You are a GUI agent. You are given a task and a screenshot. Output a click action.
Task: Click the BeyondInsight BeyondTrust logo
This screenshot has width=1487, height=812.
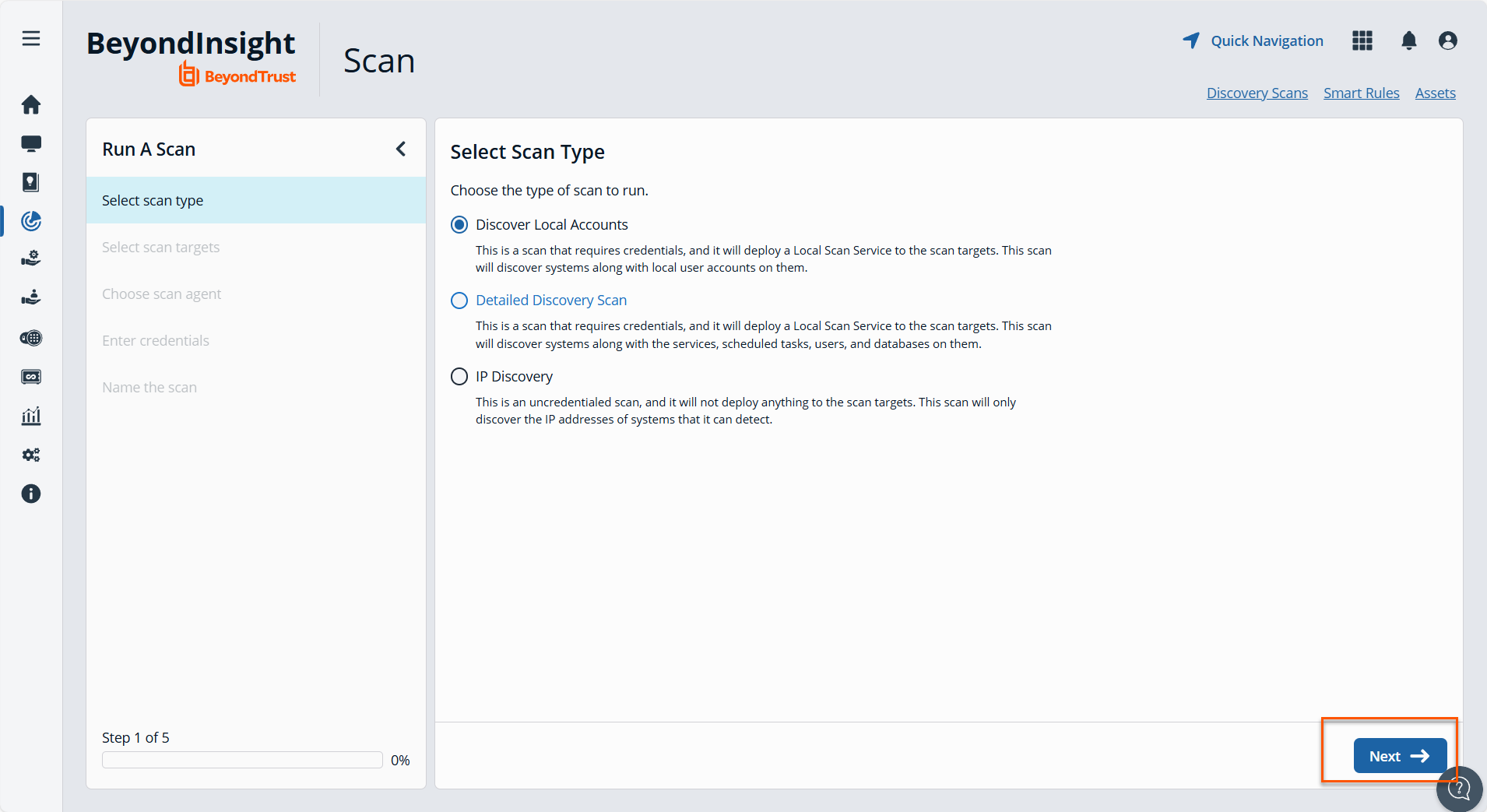pos(192,57)
